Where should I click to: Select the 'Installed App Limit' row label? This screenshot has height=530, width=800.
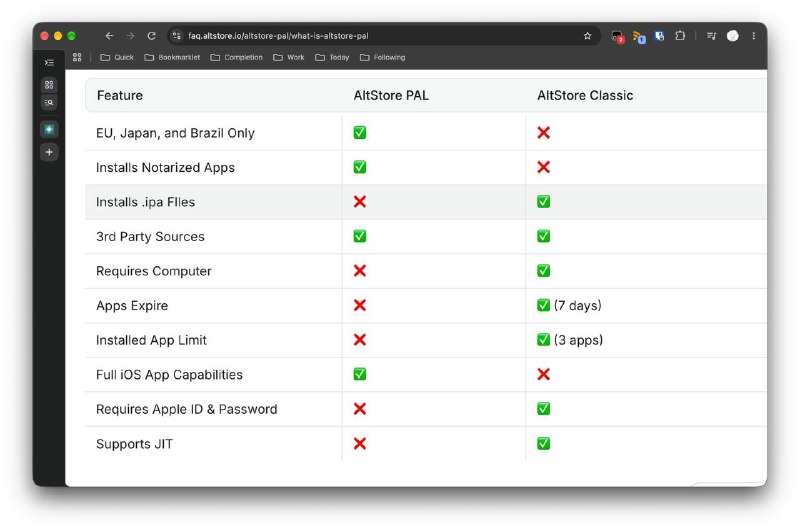pyautogui.click(x=151, y=340)
